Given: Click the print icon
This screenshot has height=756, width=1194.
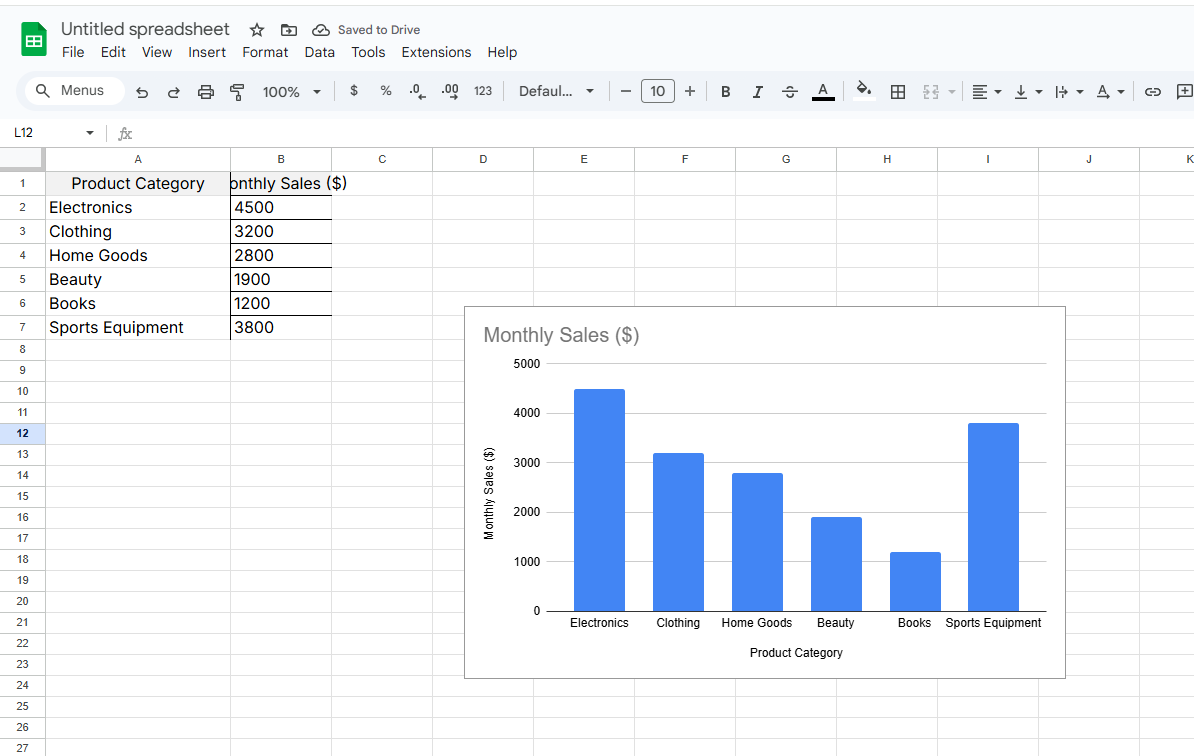Looking at the screenshot, I should tap(206, 92).
